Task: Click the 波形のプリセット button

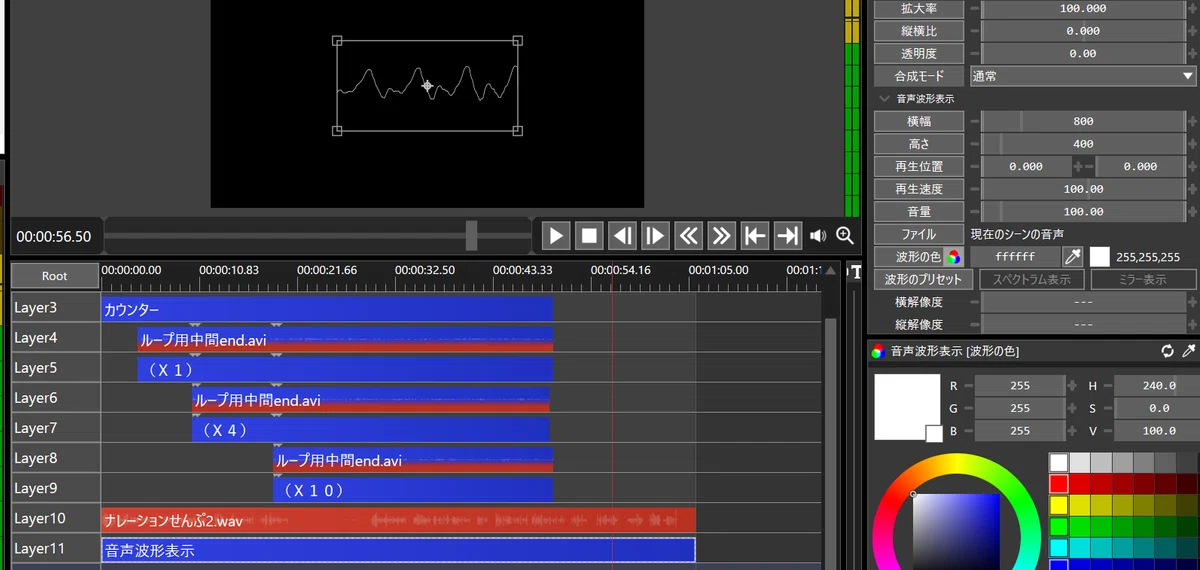Action: [922, 279]
